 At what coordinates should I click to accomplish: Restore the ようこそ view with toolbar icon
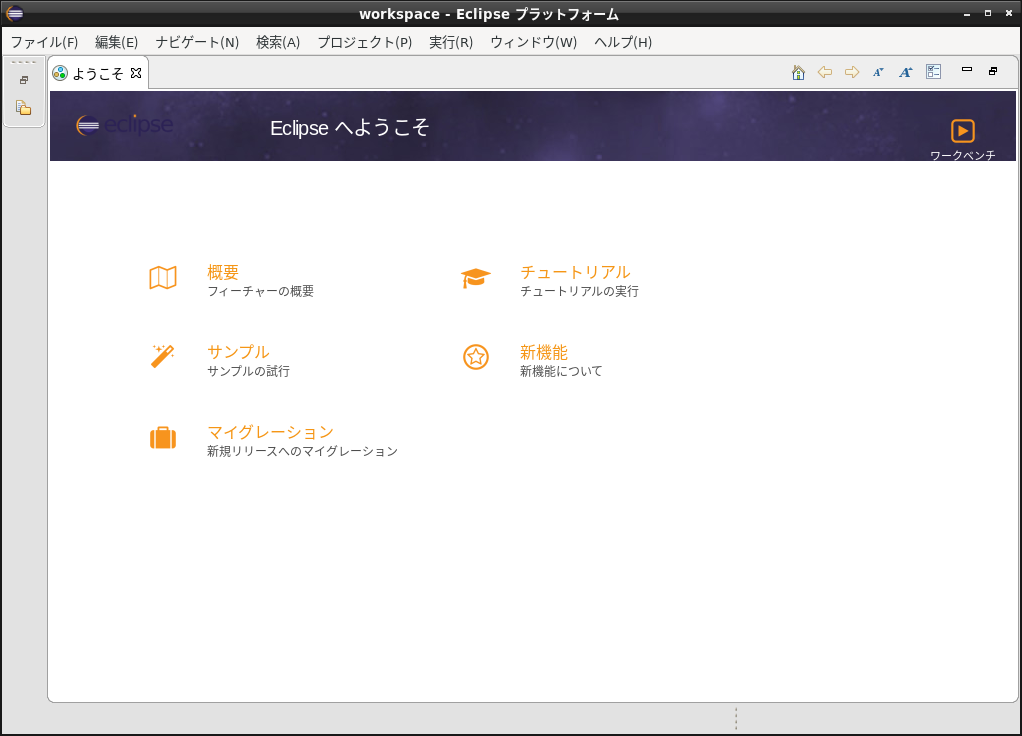(993, 71)
